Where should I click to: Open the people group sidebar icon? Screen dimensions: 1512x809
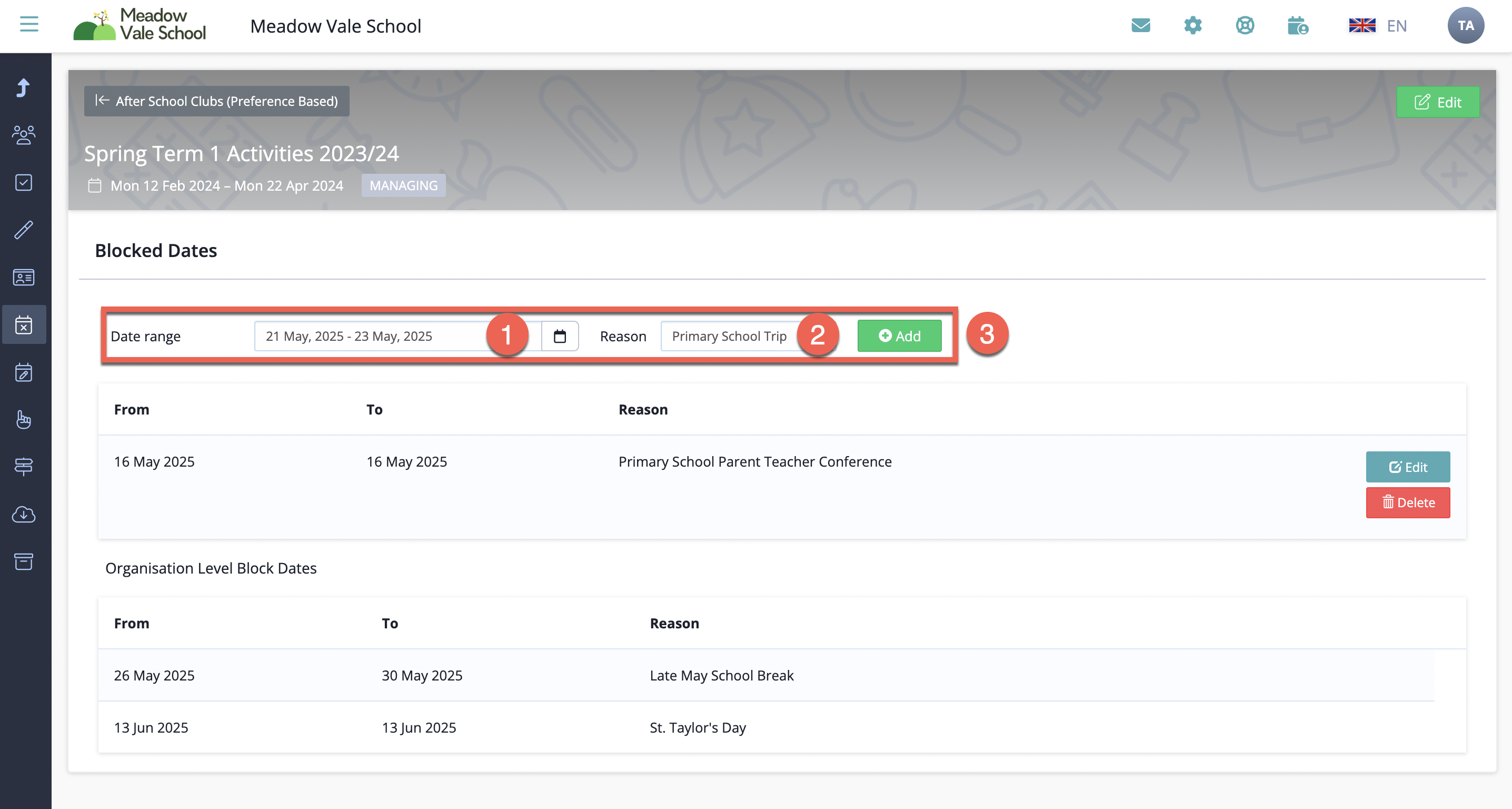click(24, 135)
